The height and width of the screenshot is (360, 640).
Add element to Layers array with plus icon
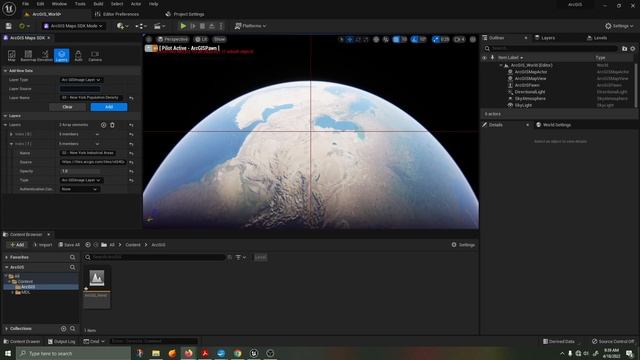click(103, 125)
